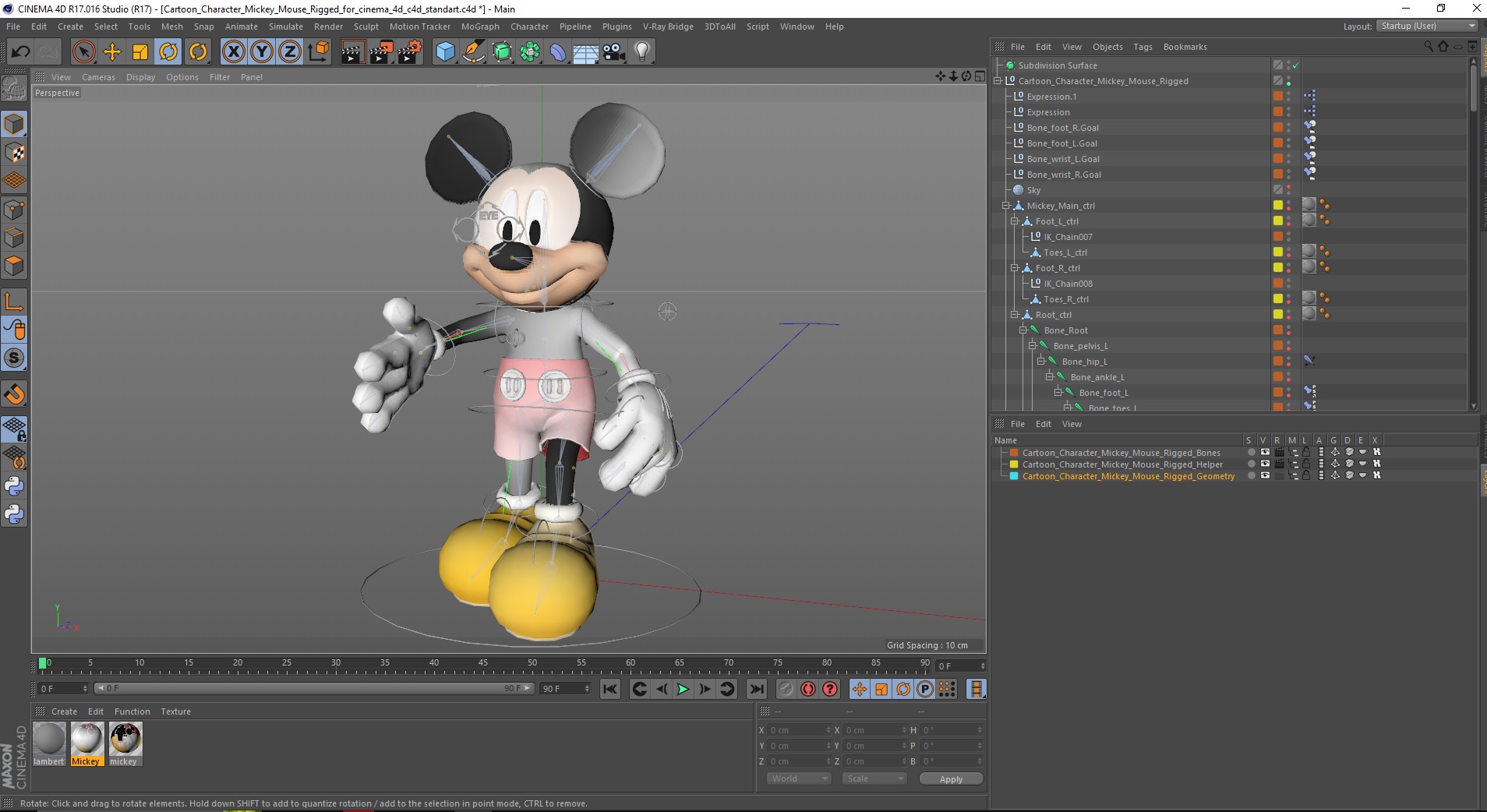Go to the end of animation

pos(756,689)
